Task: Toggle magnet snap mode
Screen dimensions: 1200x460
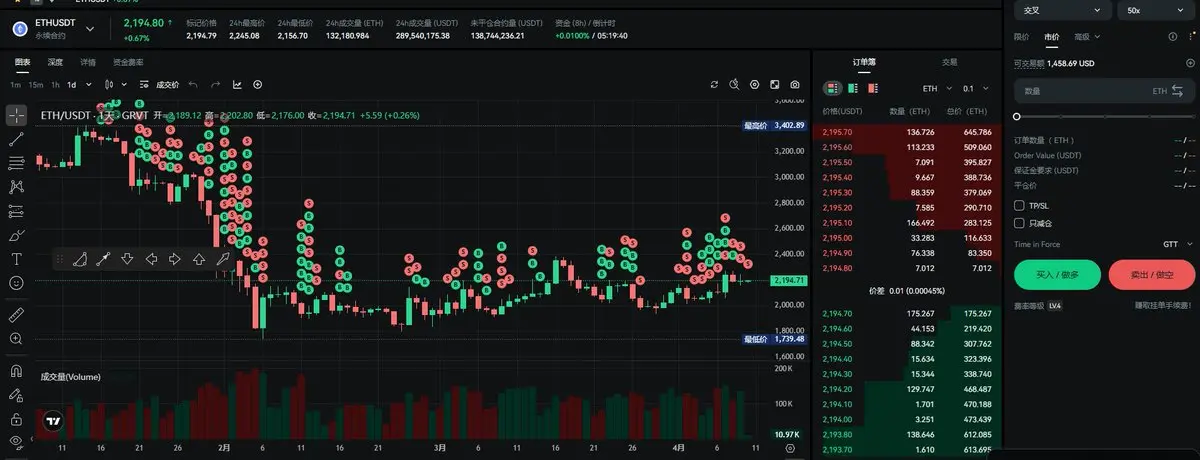Action: [x=15, y=370]
